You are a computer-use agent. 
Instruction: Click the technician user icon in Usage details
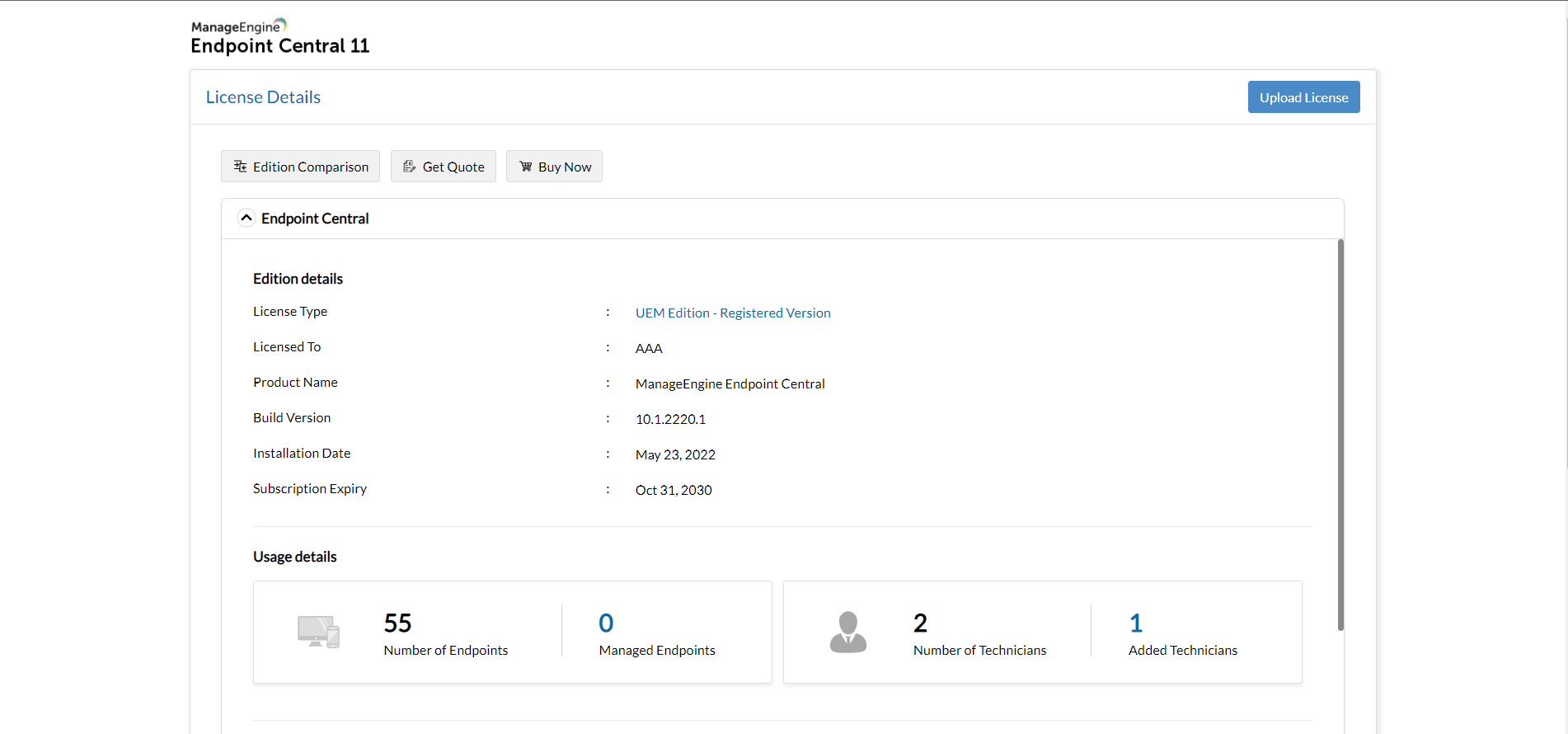(x=848, y=632)
